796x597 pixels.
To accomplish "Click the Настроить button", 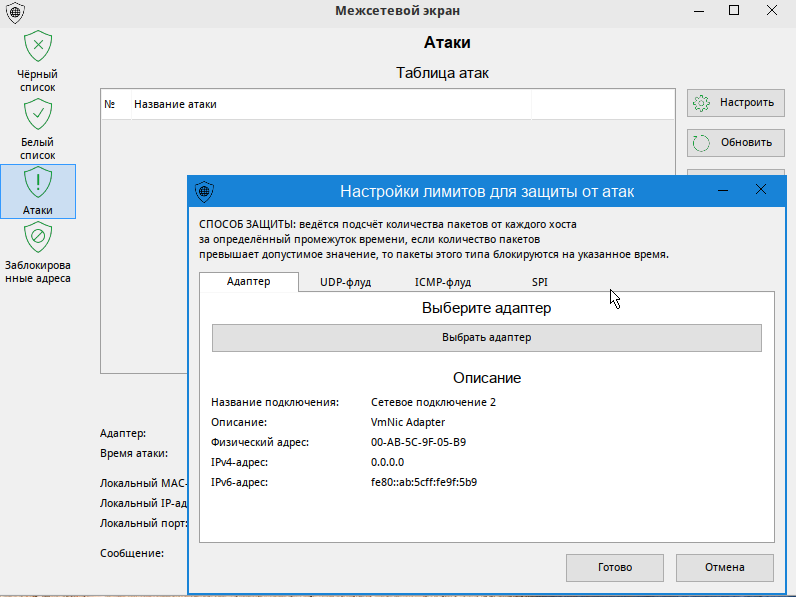I will pyautogui.click(x=736, y=103).
